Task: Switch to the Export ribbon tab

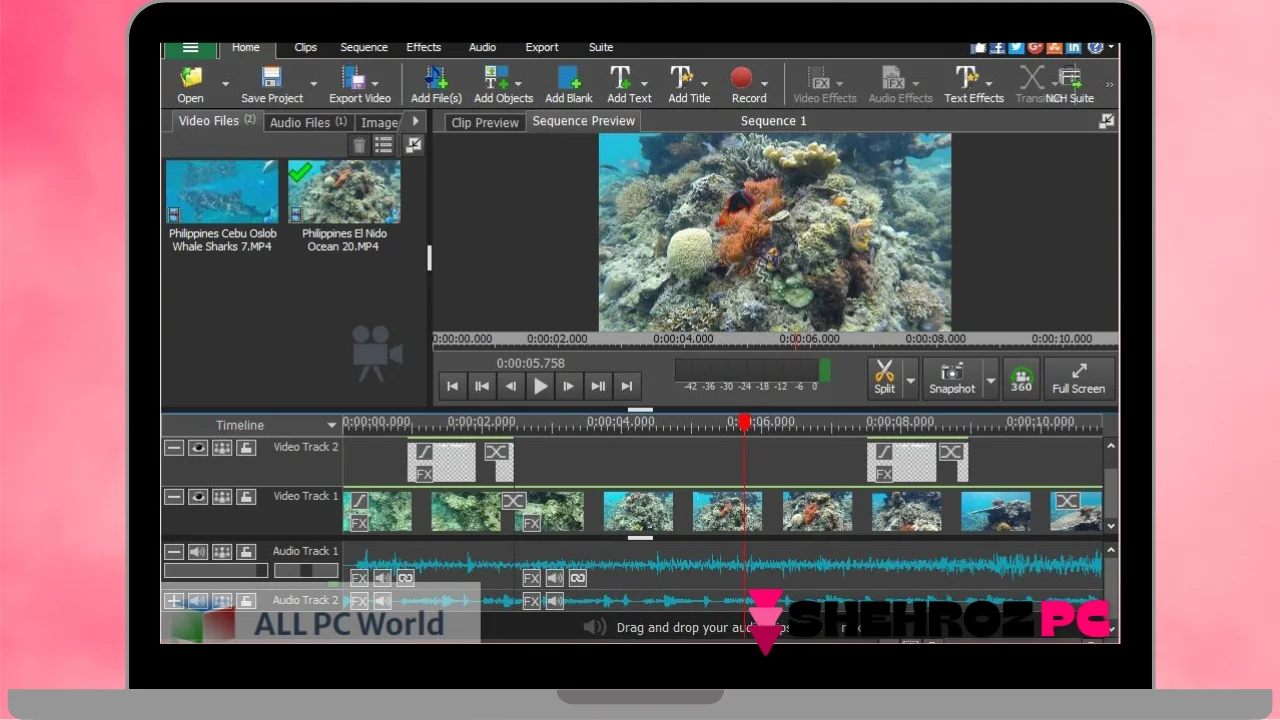Action: (542, 47)
